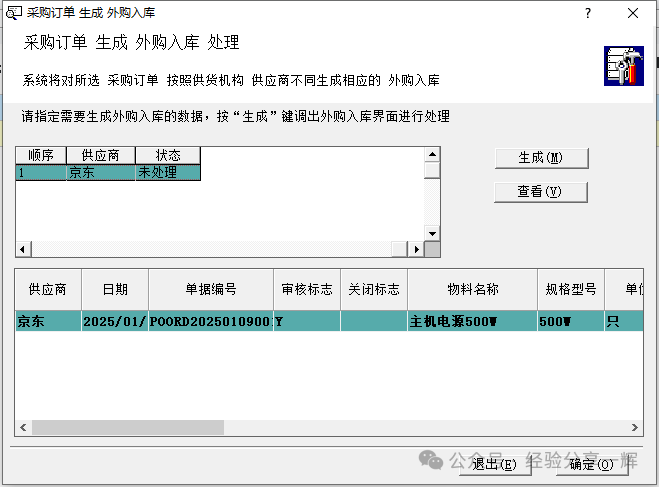Close the dialog with the X button

[633, 13]
